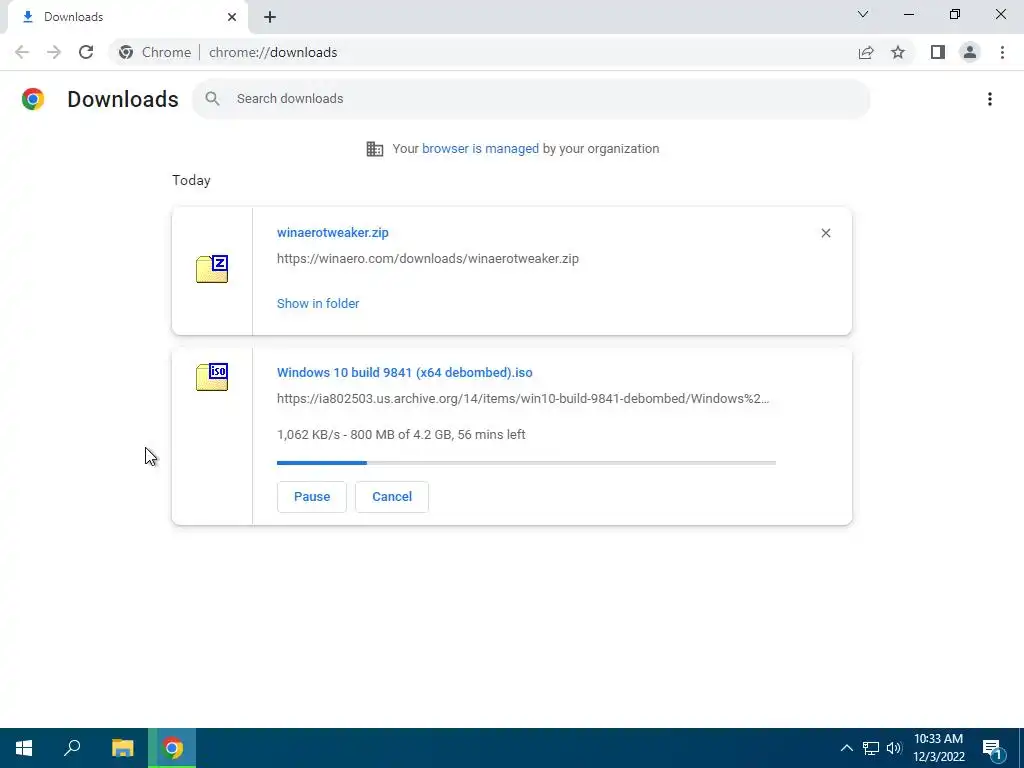Click the Today date heading
The width and height of the screenshot is (1024, 768).
click(191, 180)
